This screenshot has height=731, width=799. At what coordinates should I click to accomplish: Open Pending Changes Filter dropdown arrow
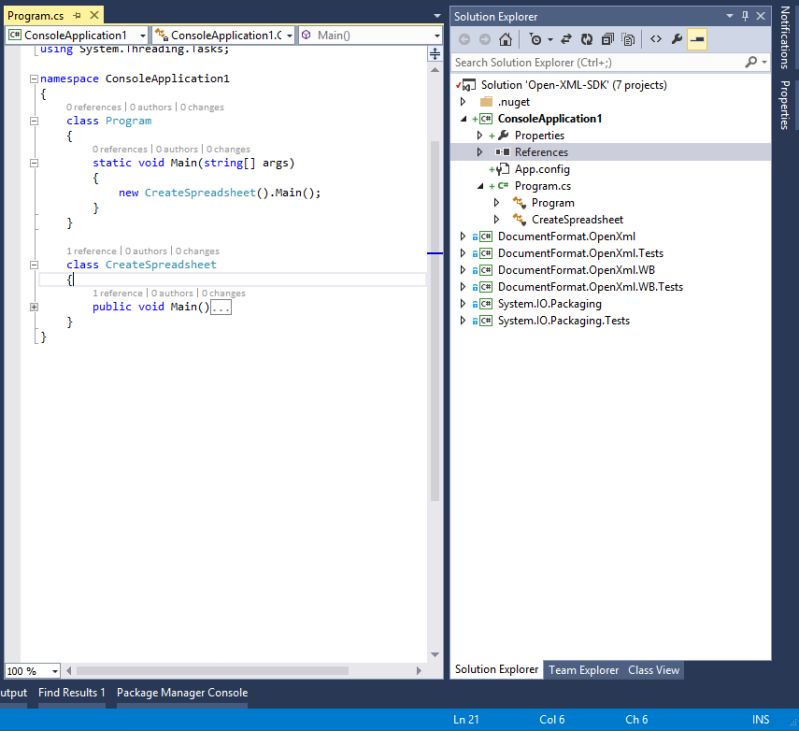550,39
